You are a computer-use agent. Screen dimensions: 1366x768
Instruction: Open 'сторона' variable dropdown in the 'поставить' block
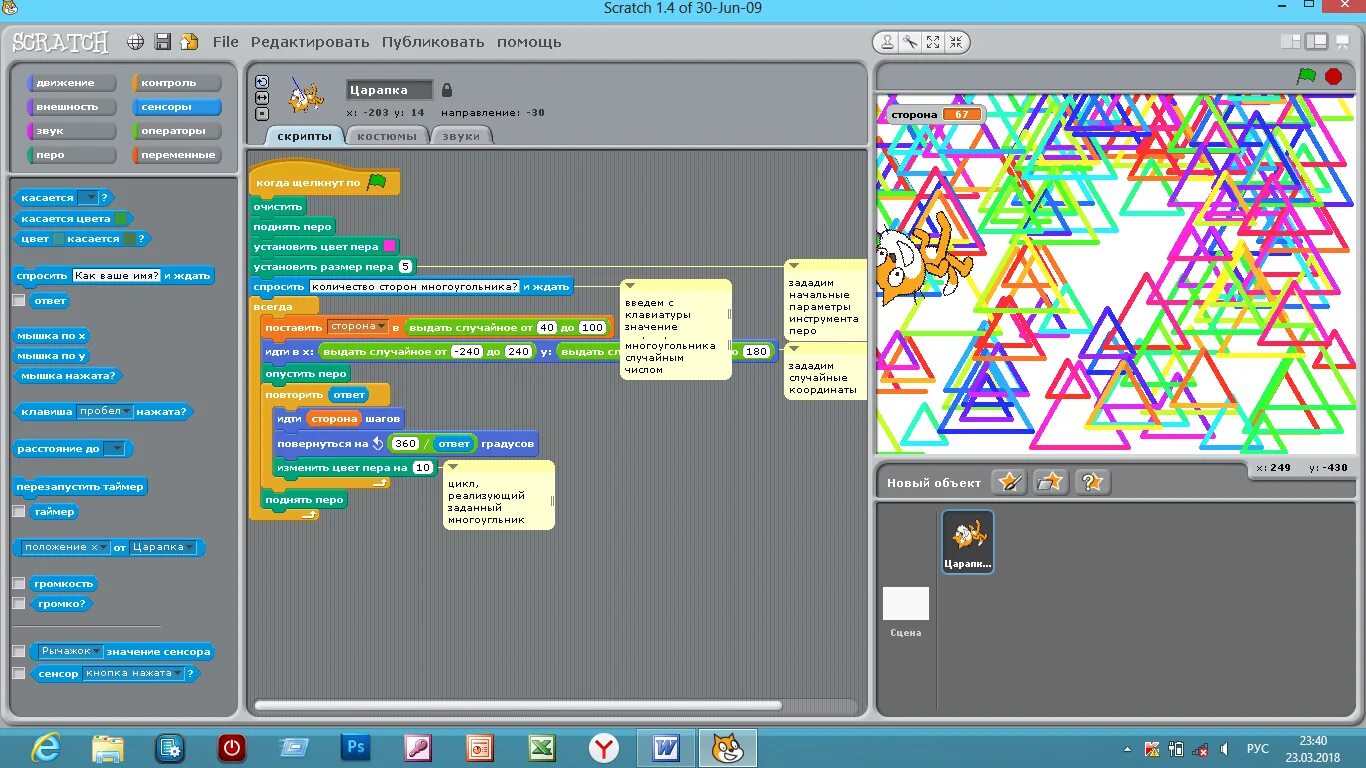click(358, 327)
